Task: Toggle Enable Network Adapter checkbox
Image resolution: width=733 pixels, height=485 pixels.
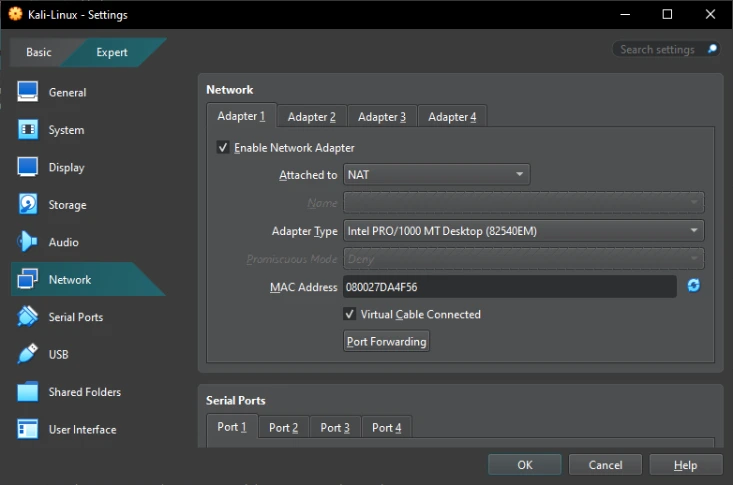Action: (223, 148)
